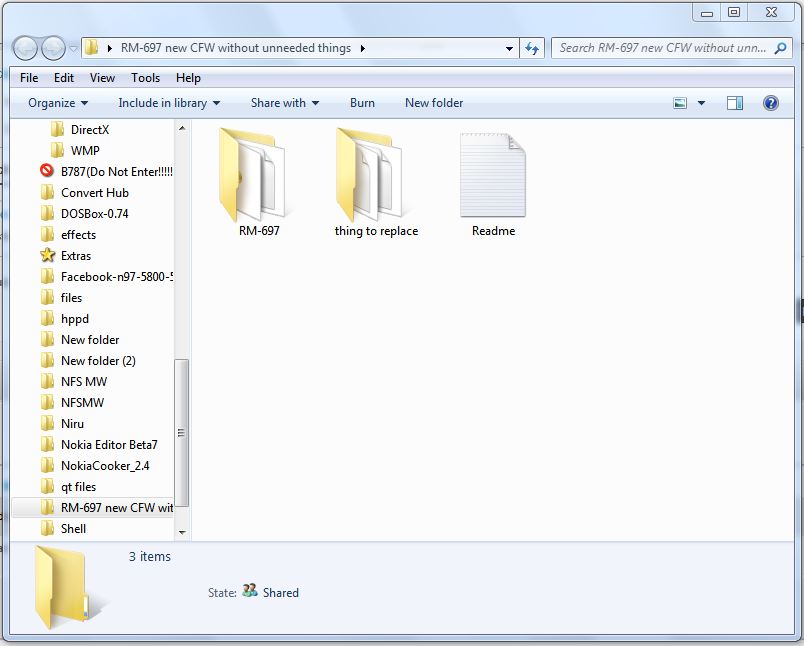Open the Edit menu
Screen dimensions: 804x646
coord(64,78)
